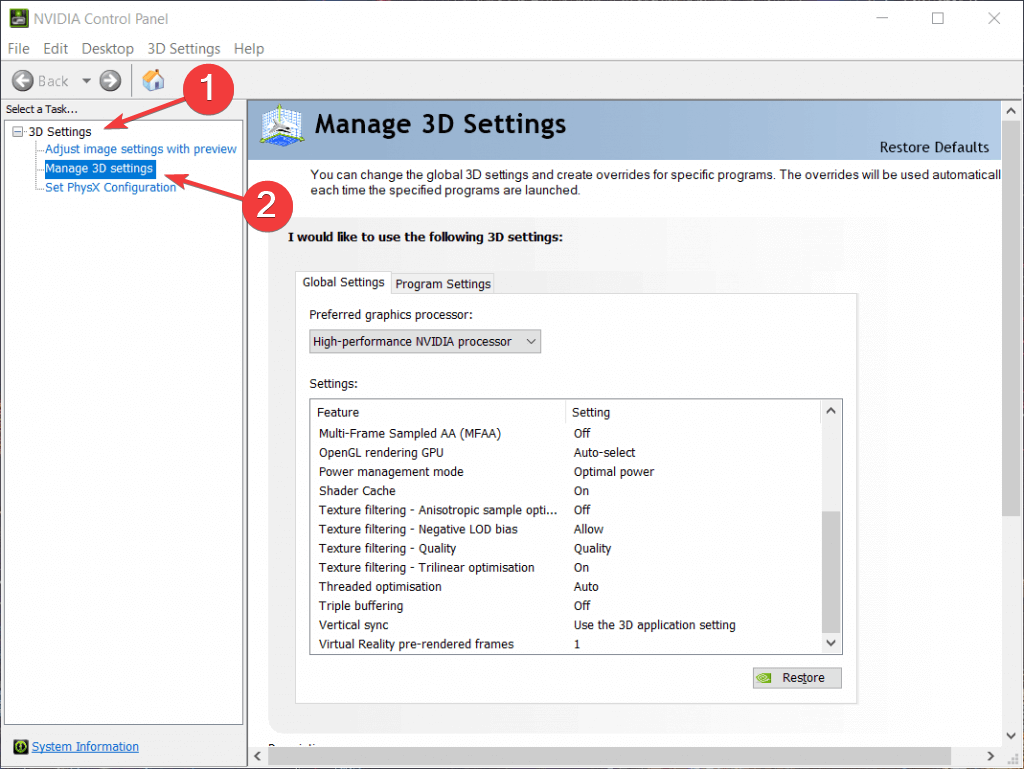Collapse the 3D Settings tree node

click(18, 132)
